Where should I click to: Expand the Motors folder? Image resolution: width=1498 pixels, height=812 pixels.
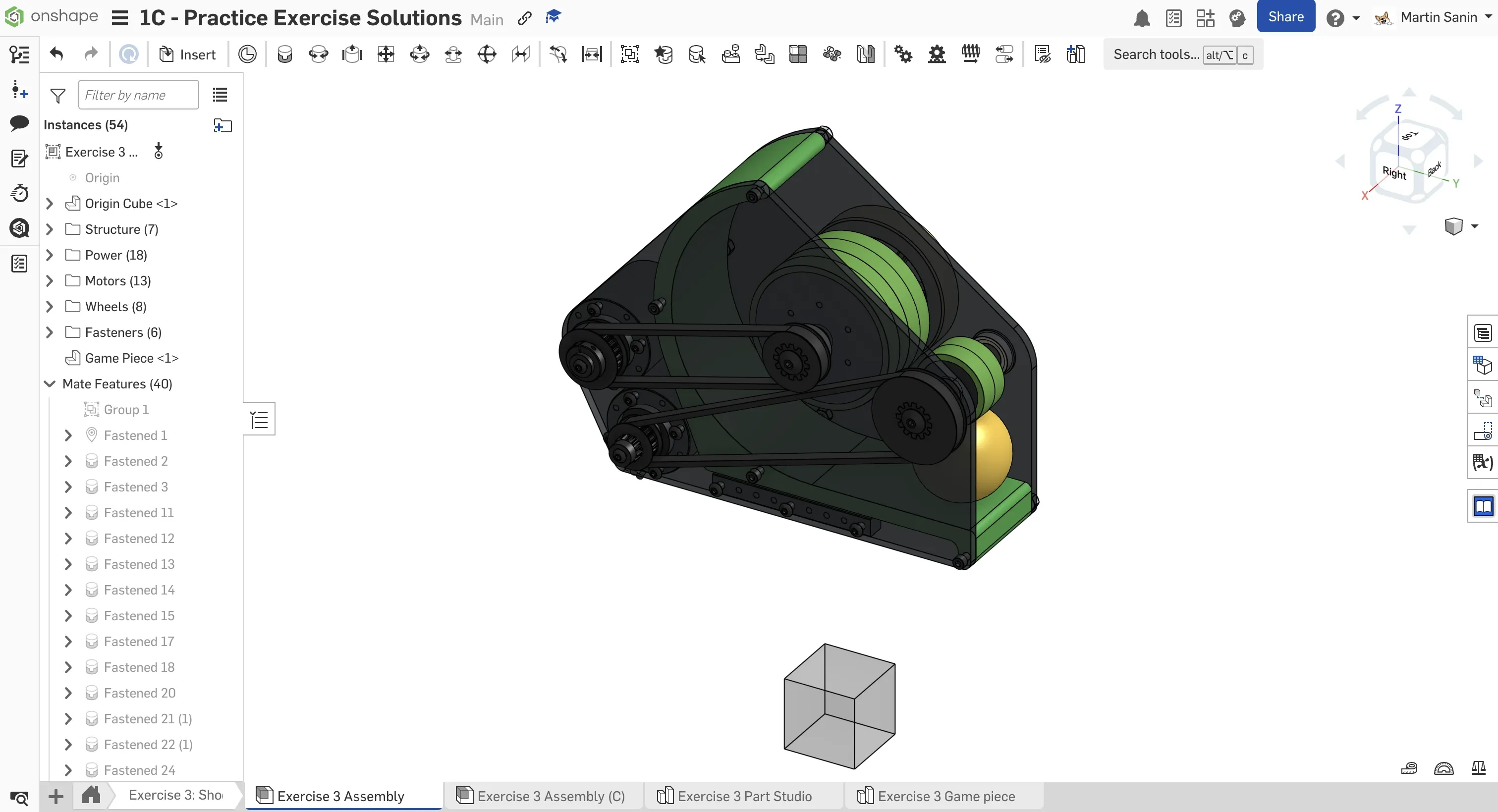[x=50, y=281]
